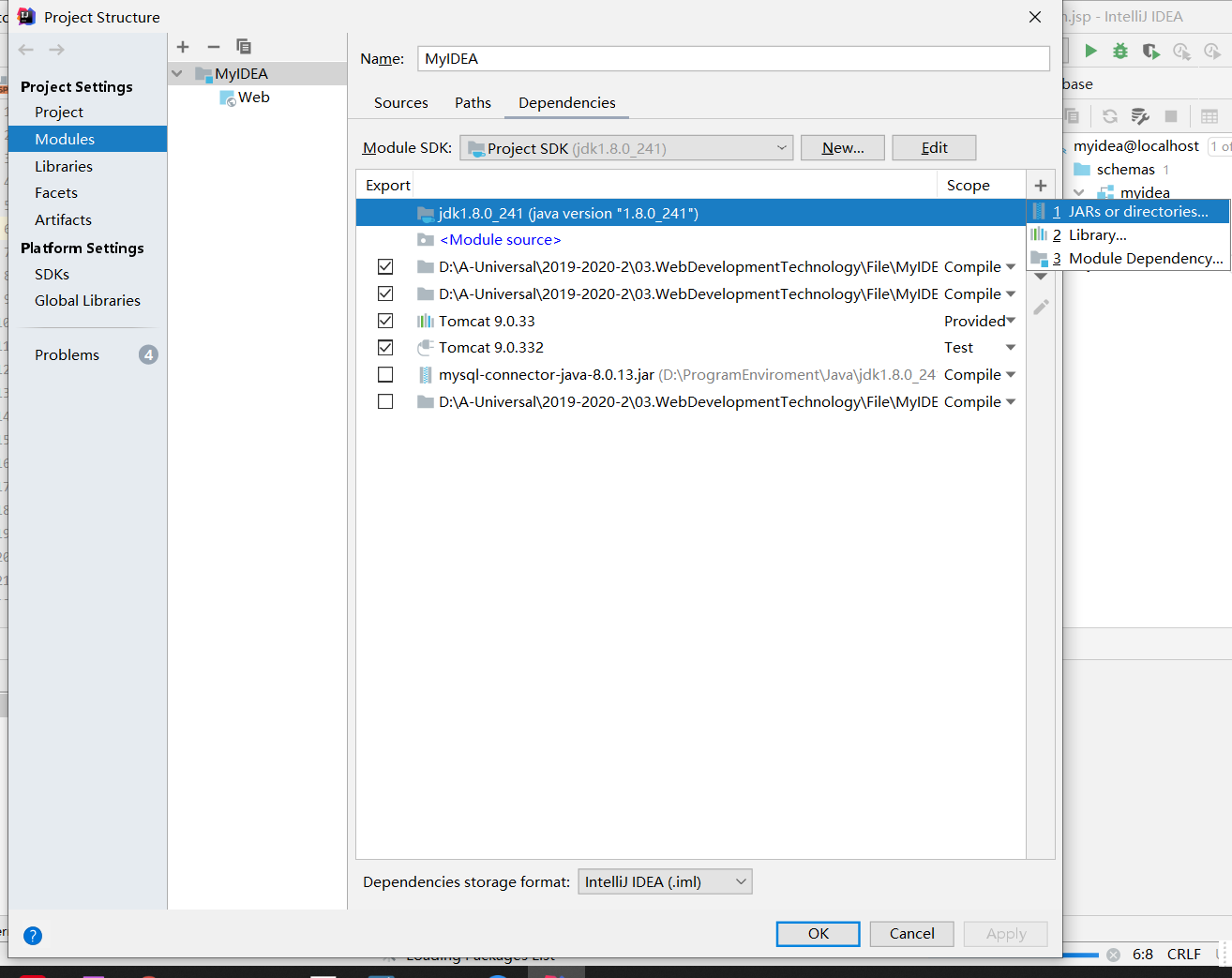Open Compile scope dropdown of second D:\ row
Image resolution: width=1232 pixels, height=978 pixels.
pyautogui.click(x=1011, y=294)
